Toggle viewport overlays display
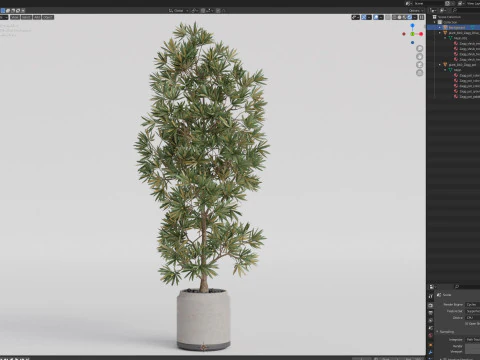Screen dimensions: 480x360 pos(376,17)
